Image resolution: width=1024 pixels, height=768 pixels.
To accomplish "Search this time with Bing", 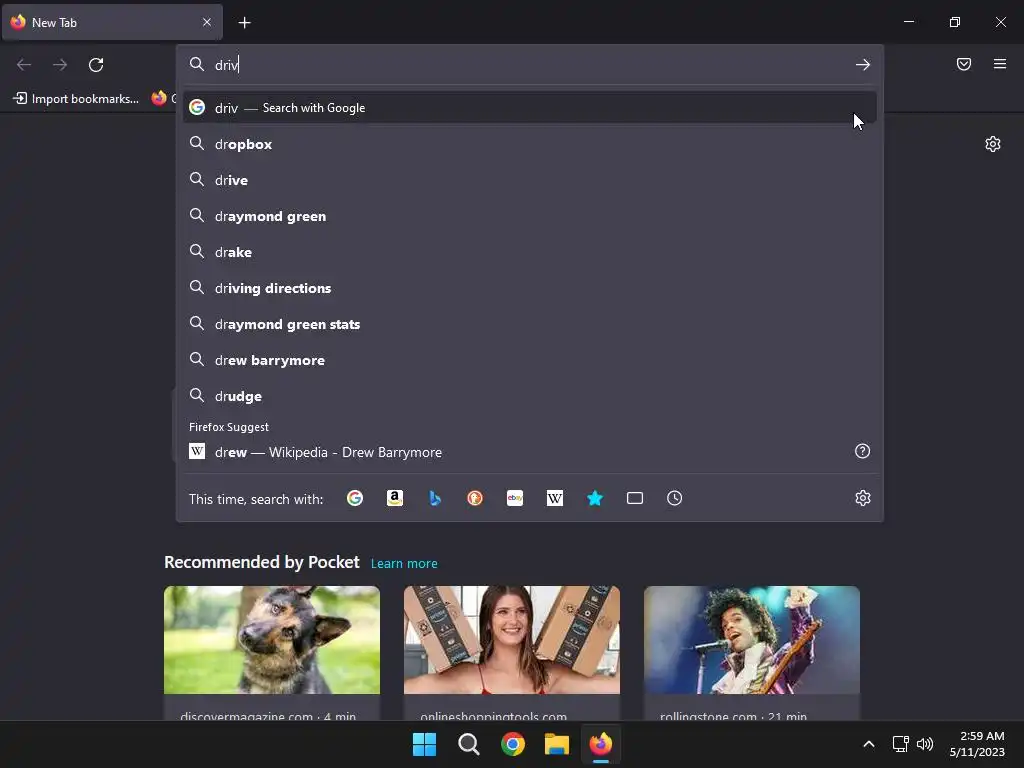I will 435,498.
